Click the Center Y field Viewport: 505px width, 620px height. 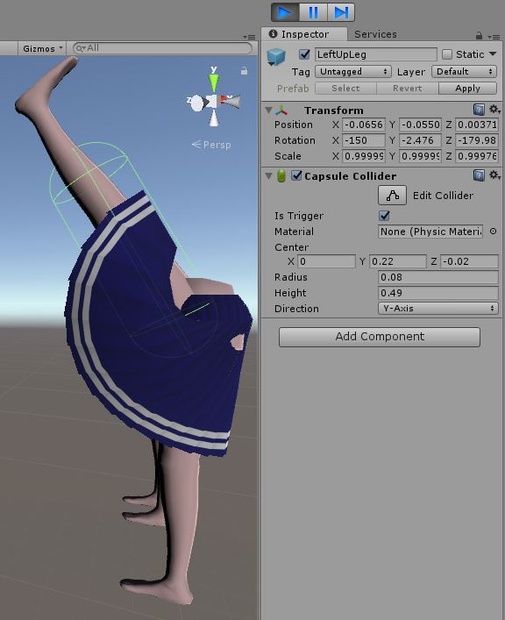397,261
